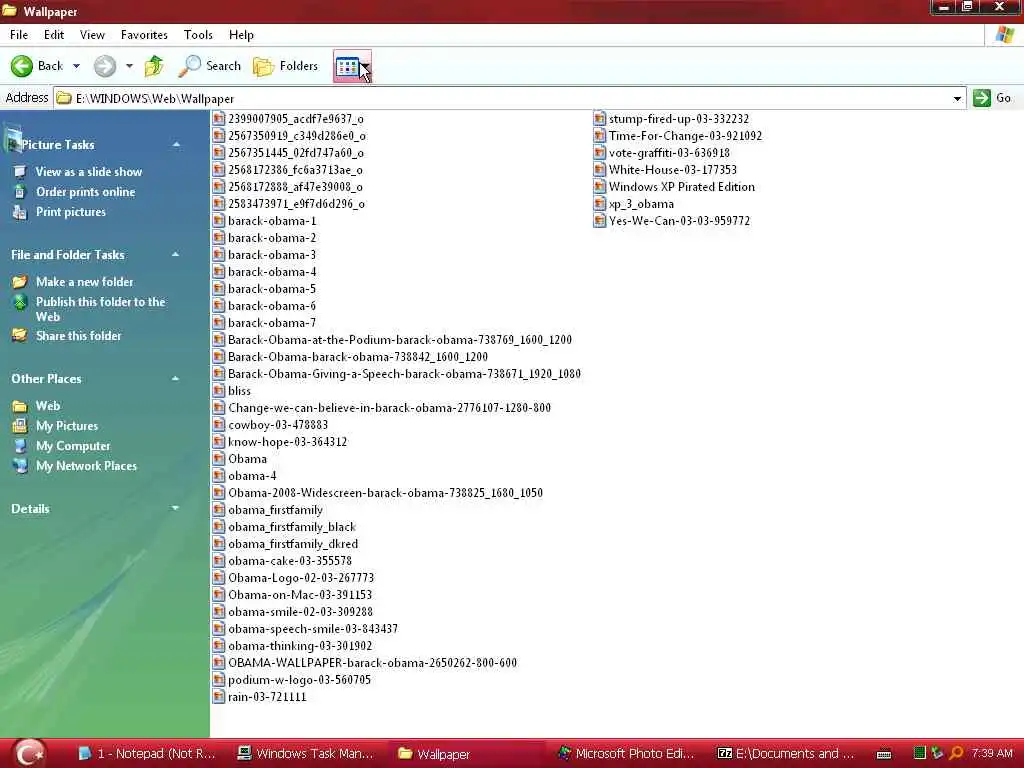Click Print pictures link
Image resolution: width=1024 pixels, height=768 pixels.
71,212
